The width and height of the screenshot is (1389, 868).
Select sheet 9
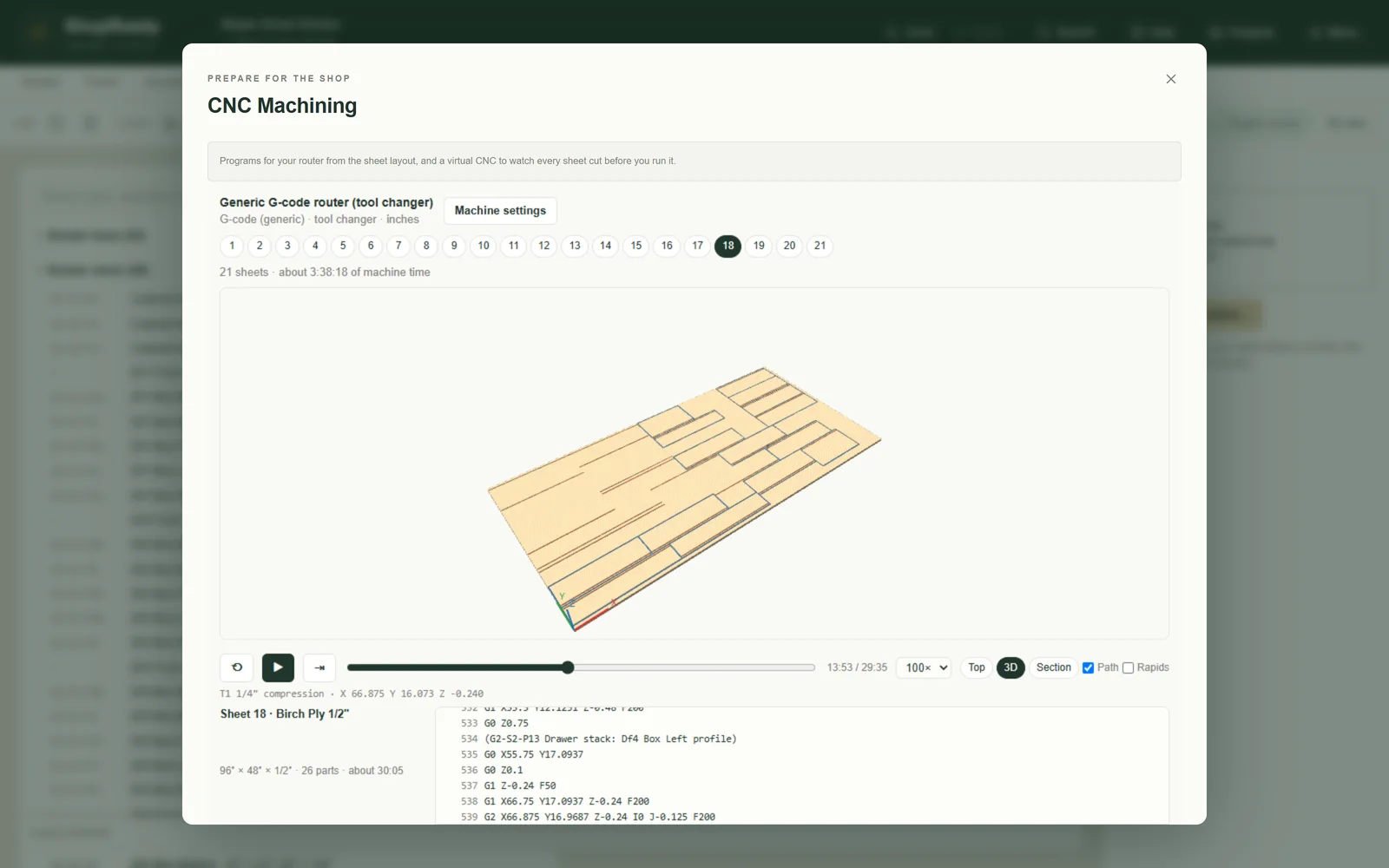pyautogui.click(x=454, y=246)
